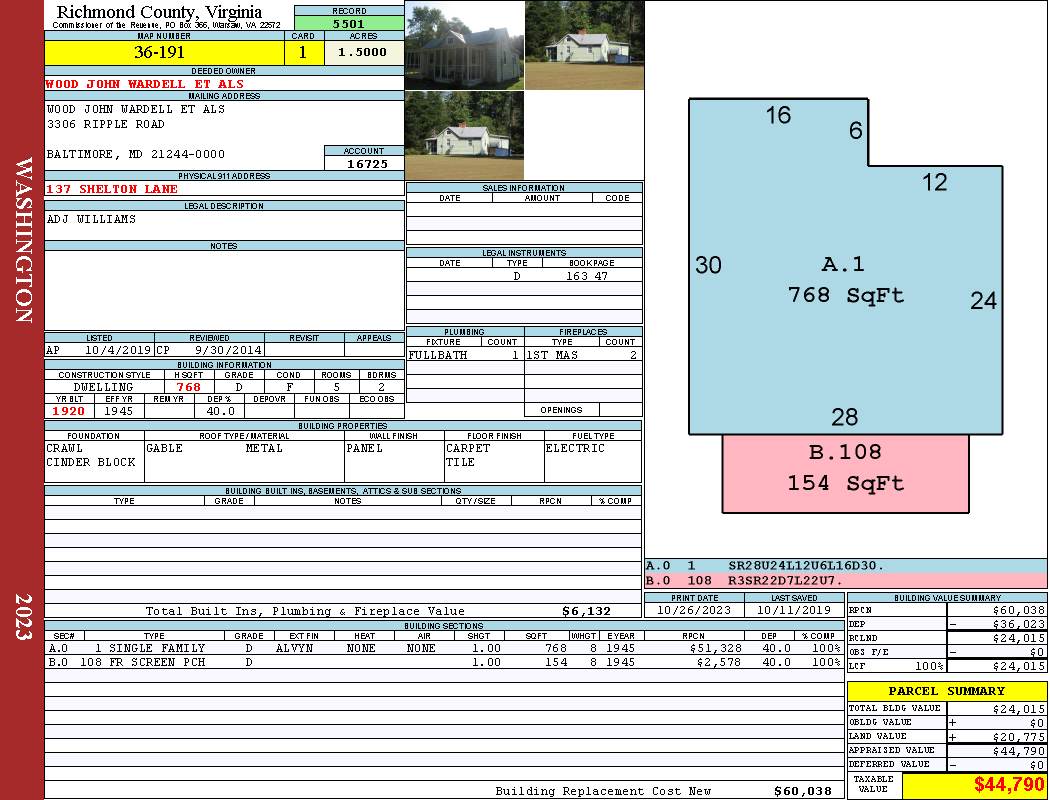
Task: Select year built 1920
Action: (x=69, y=411)
